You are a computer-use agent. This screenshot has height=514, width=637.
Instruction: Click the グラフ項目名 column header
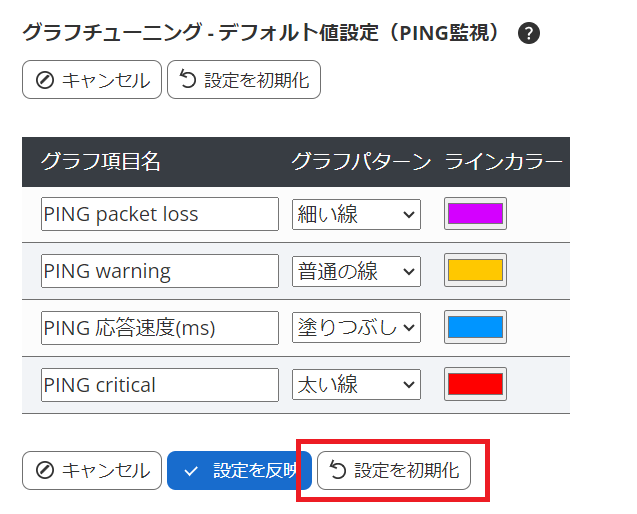coord(101,162)
